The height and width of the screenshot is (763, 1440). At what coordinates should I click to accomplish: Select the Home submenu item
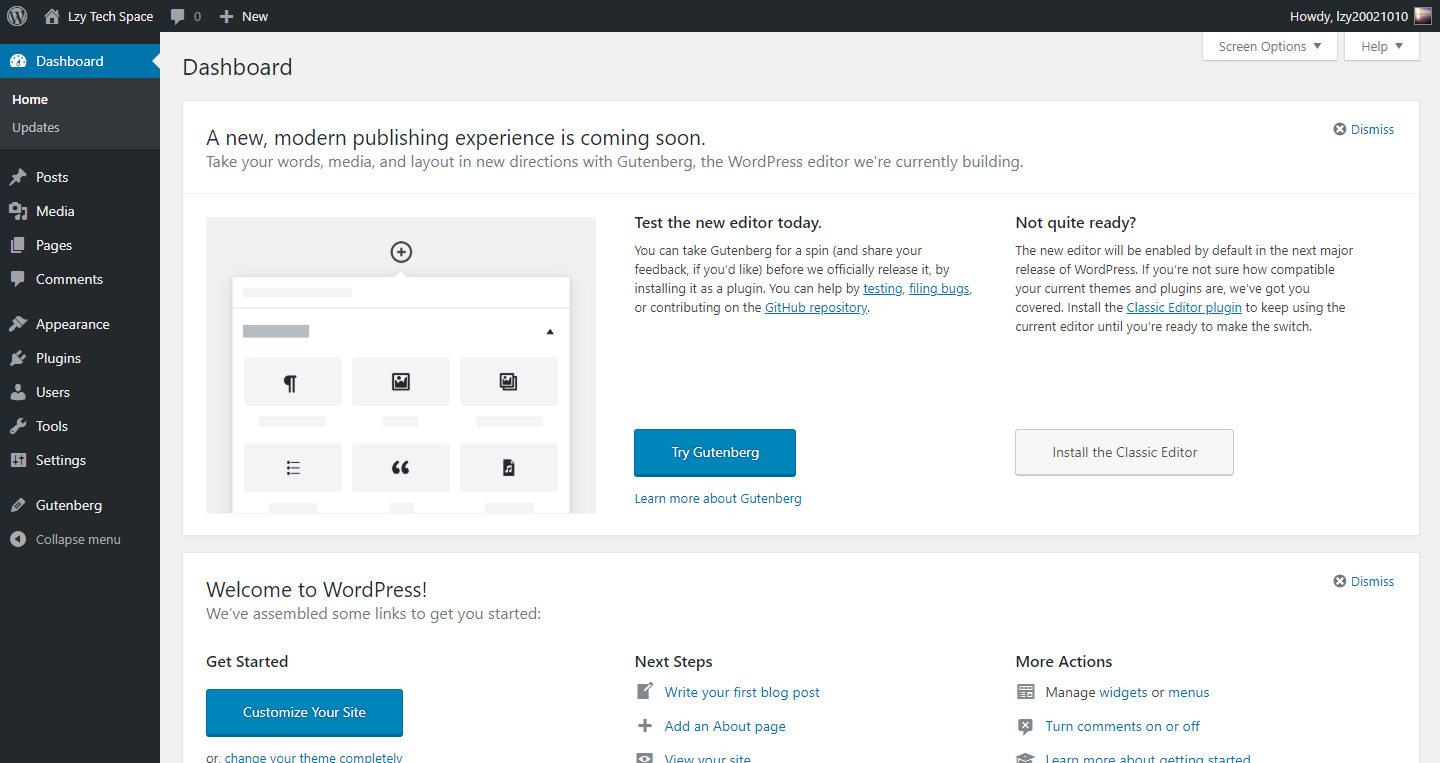click(30, 99)
